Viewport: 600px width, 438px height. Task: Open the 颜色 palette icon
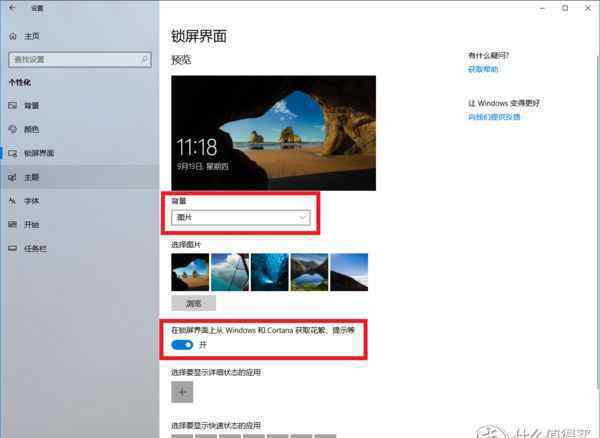[x=13, y=129]
